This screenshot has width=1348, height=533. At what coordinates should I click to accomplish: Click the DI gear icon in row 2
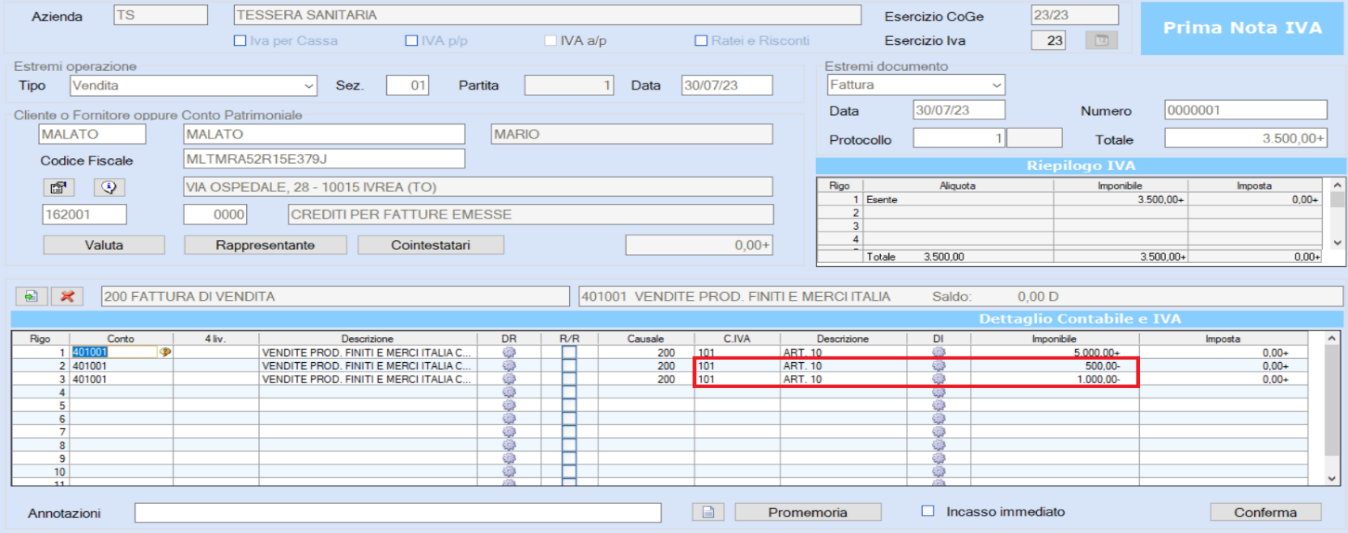tap(938, 366)
